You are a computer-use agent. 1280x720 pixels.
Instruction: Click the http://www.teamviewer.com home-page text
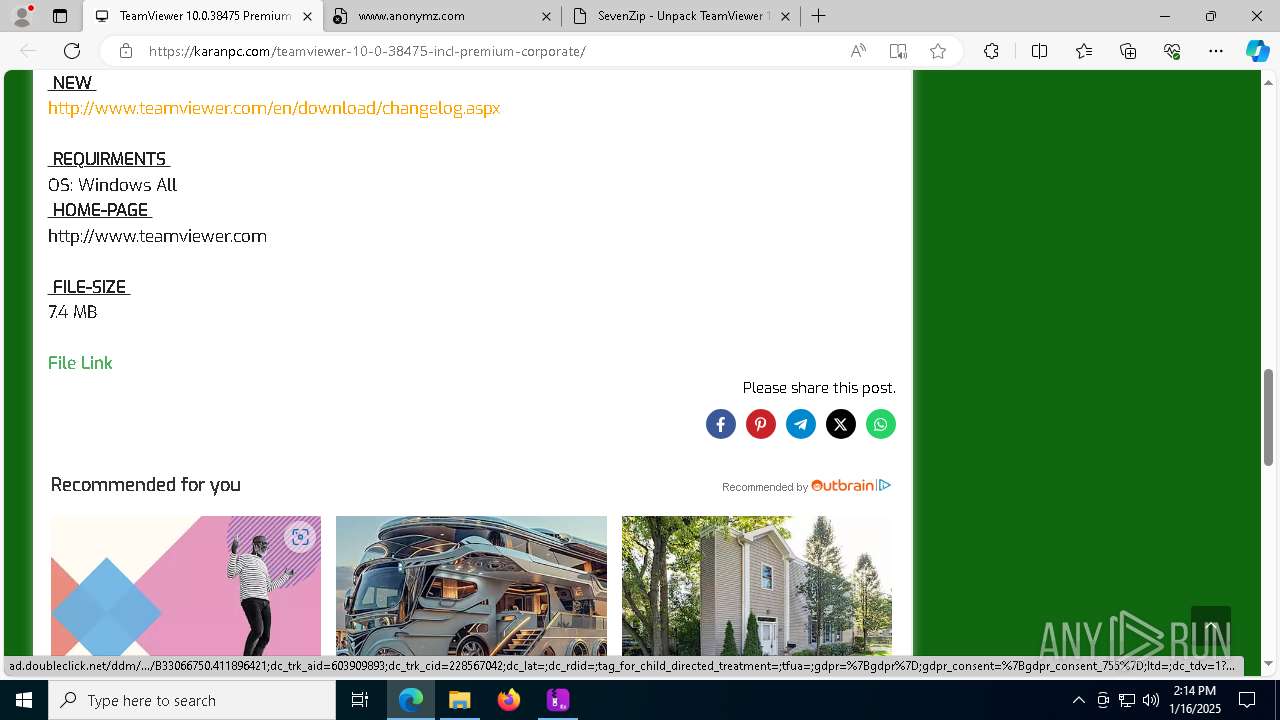coord(157,236)
